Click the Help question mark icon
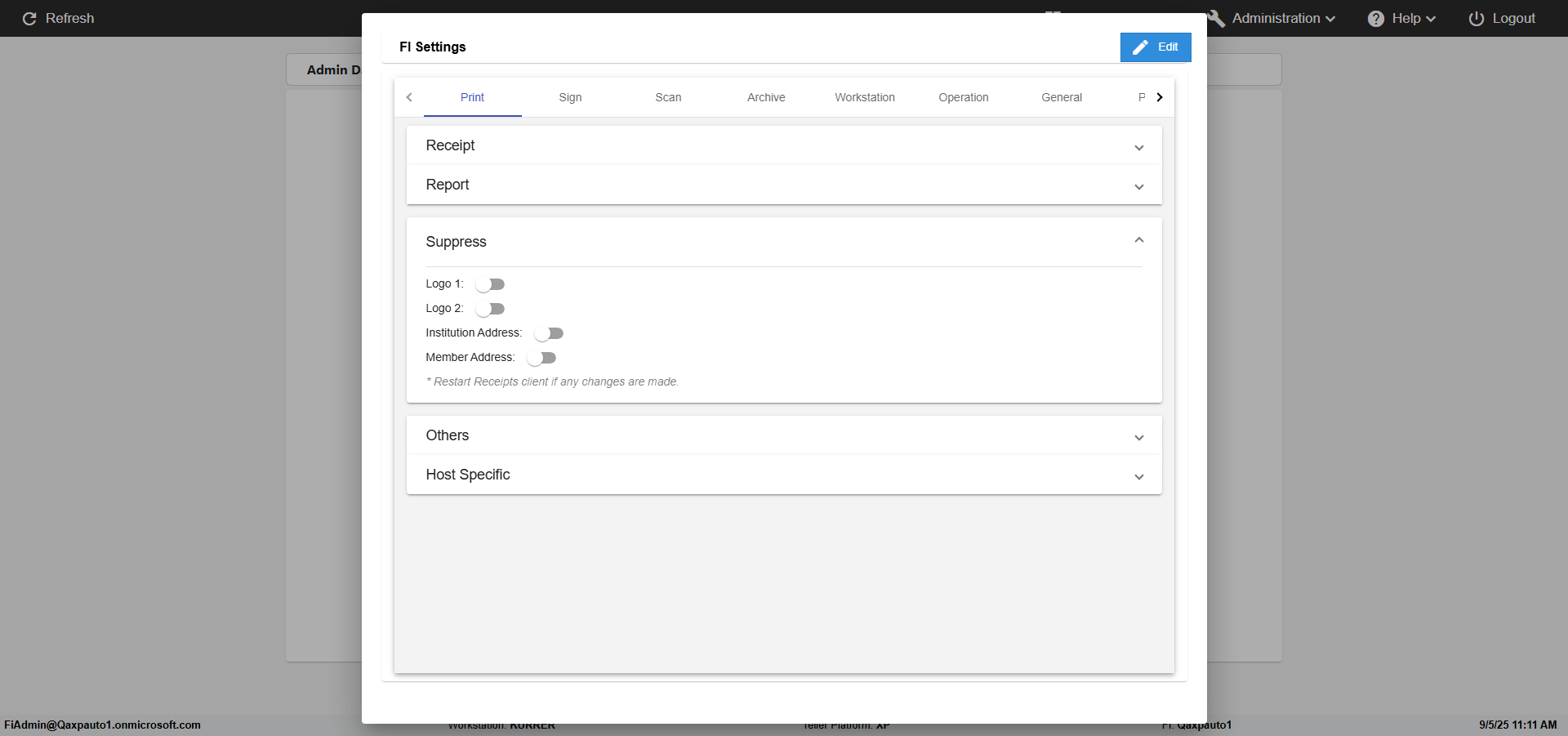 (1376, 19)
